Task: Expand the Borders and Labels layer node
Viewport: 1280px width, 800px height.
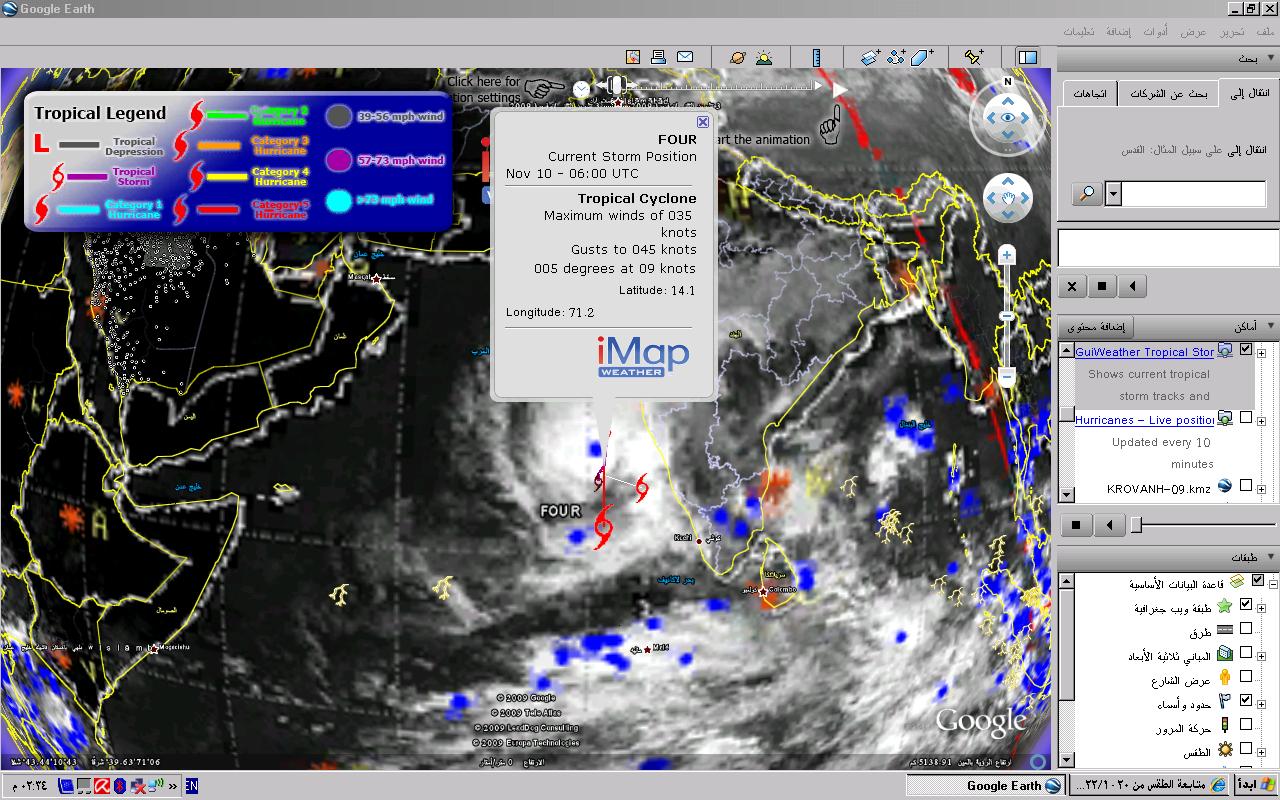Action: (1262, 703)
